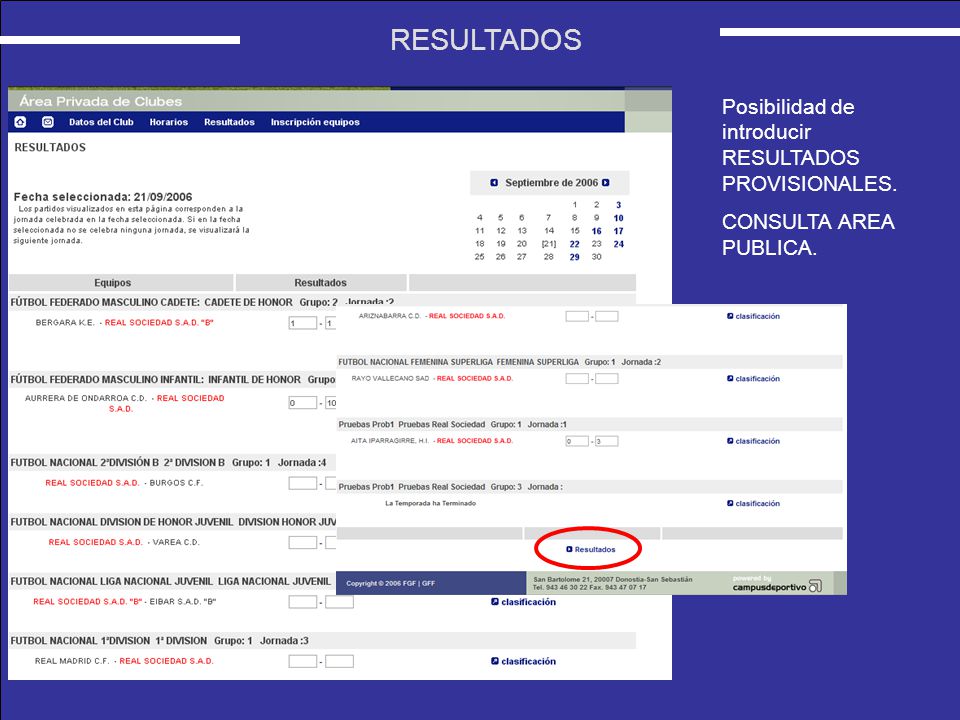Click away score field for AITA IPARRAGIRRE match

(x=607, y=441)
